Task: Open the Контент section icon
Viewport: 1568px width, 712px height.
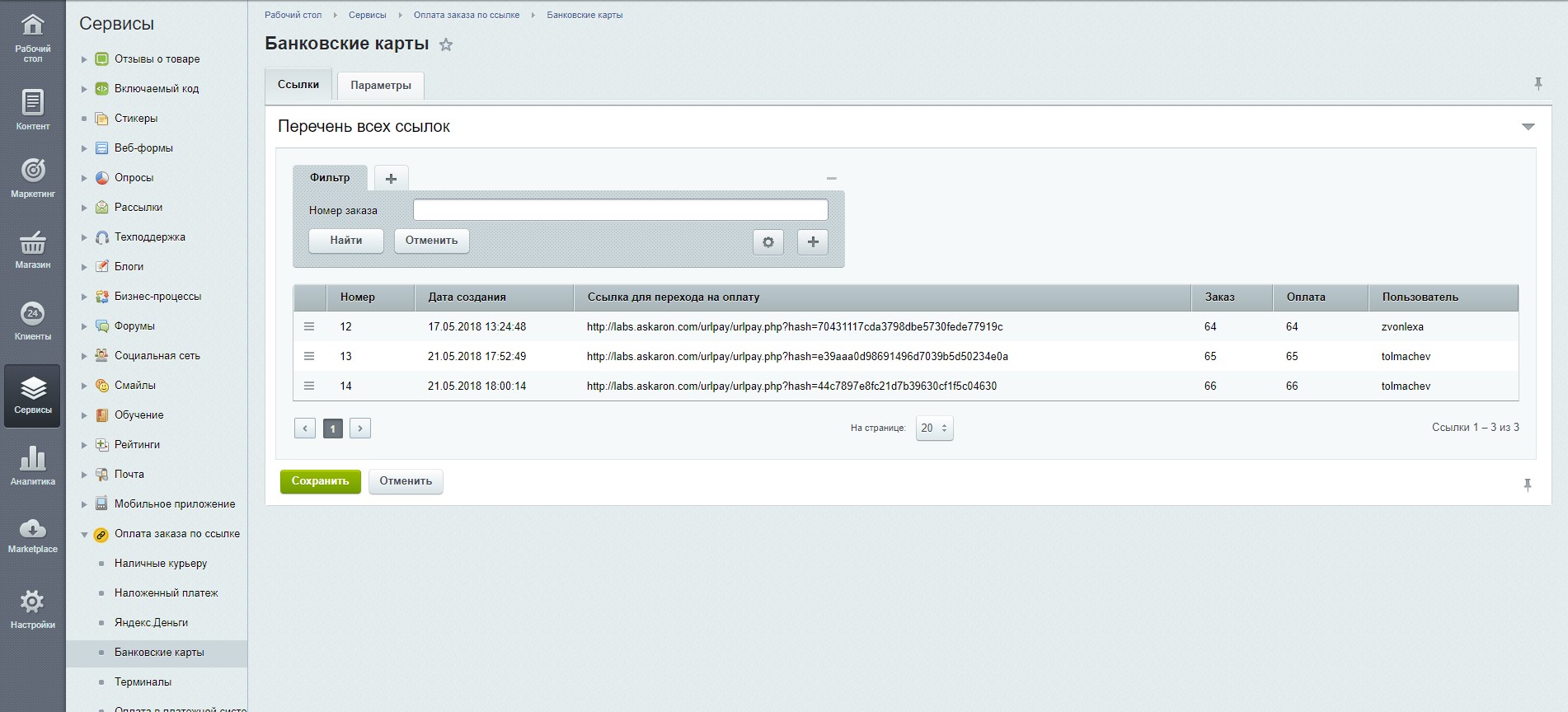Action: click(x=32, y=109)
